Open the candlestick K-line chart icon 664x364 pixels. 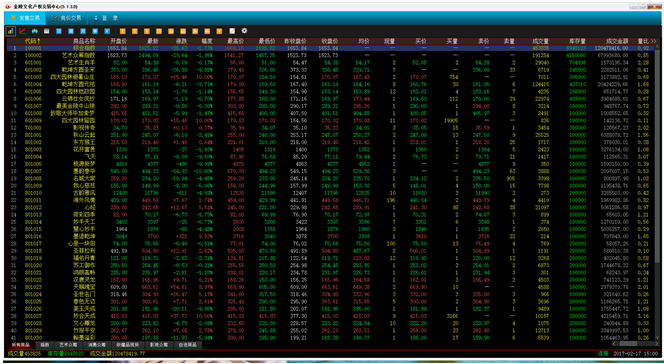[x=35, y=31]
